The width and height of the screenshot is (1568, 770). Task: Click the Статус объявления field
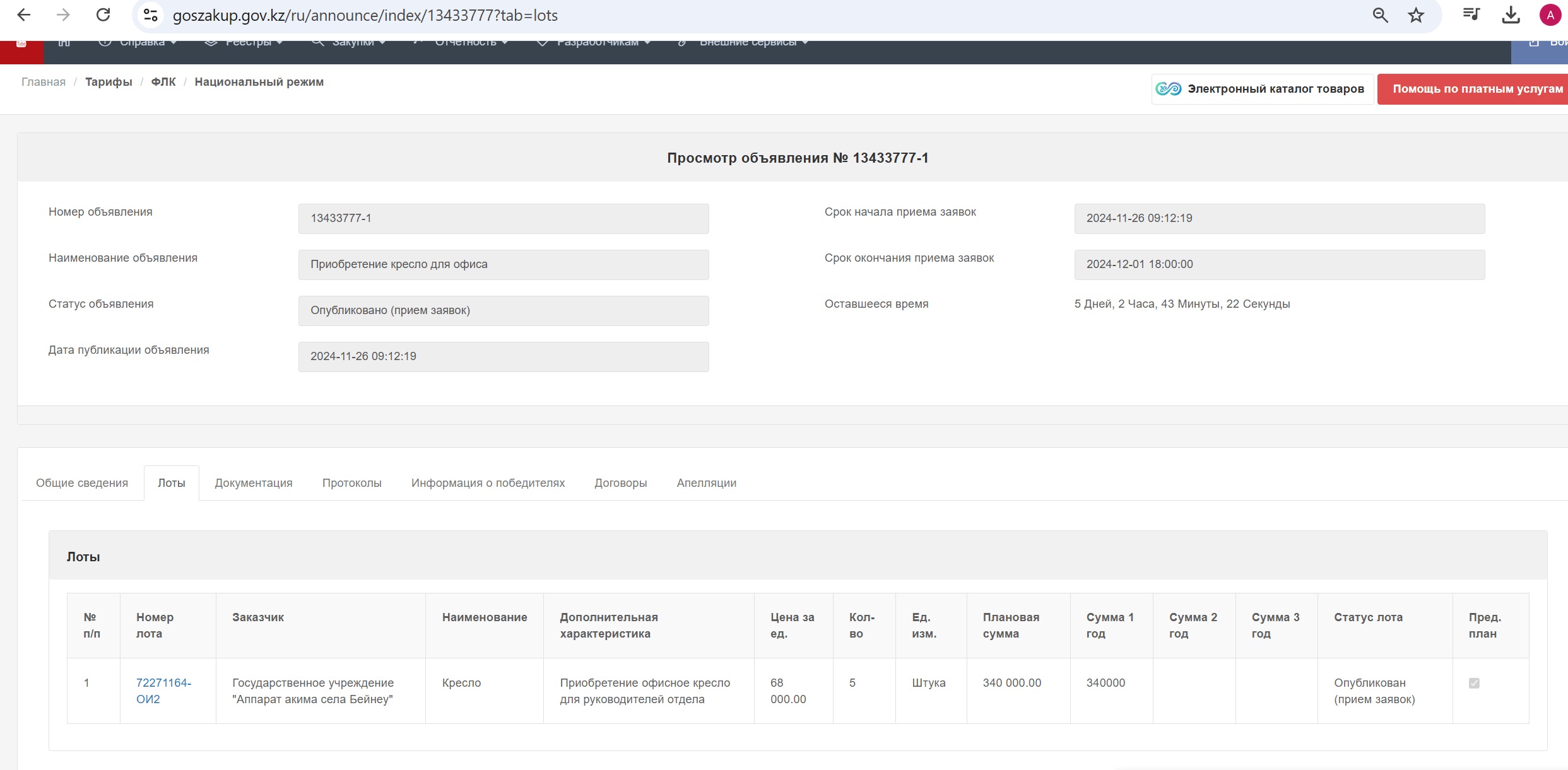504,311
